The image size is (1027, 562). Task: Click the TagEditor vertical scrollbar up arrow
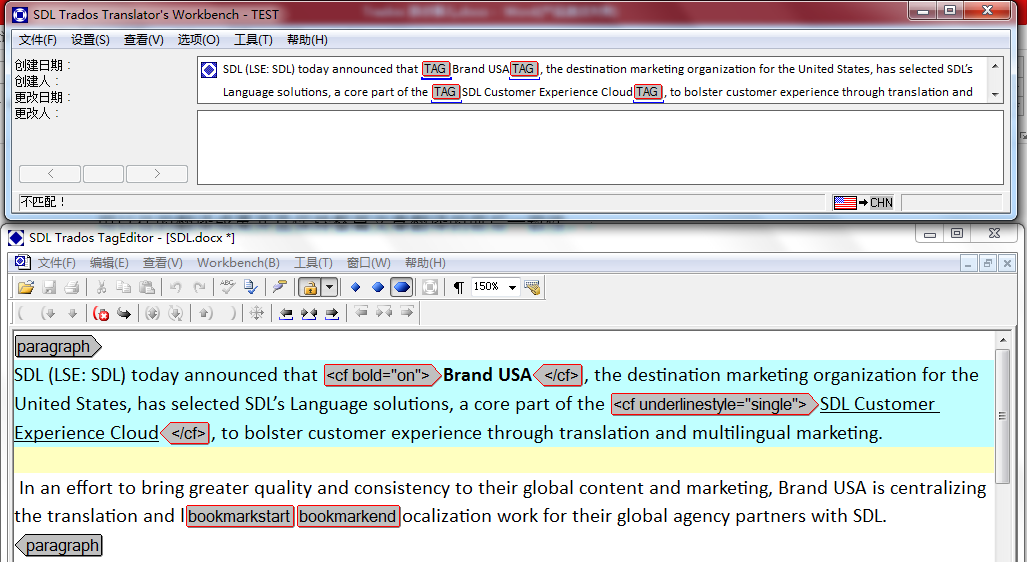1003,340
